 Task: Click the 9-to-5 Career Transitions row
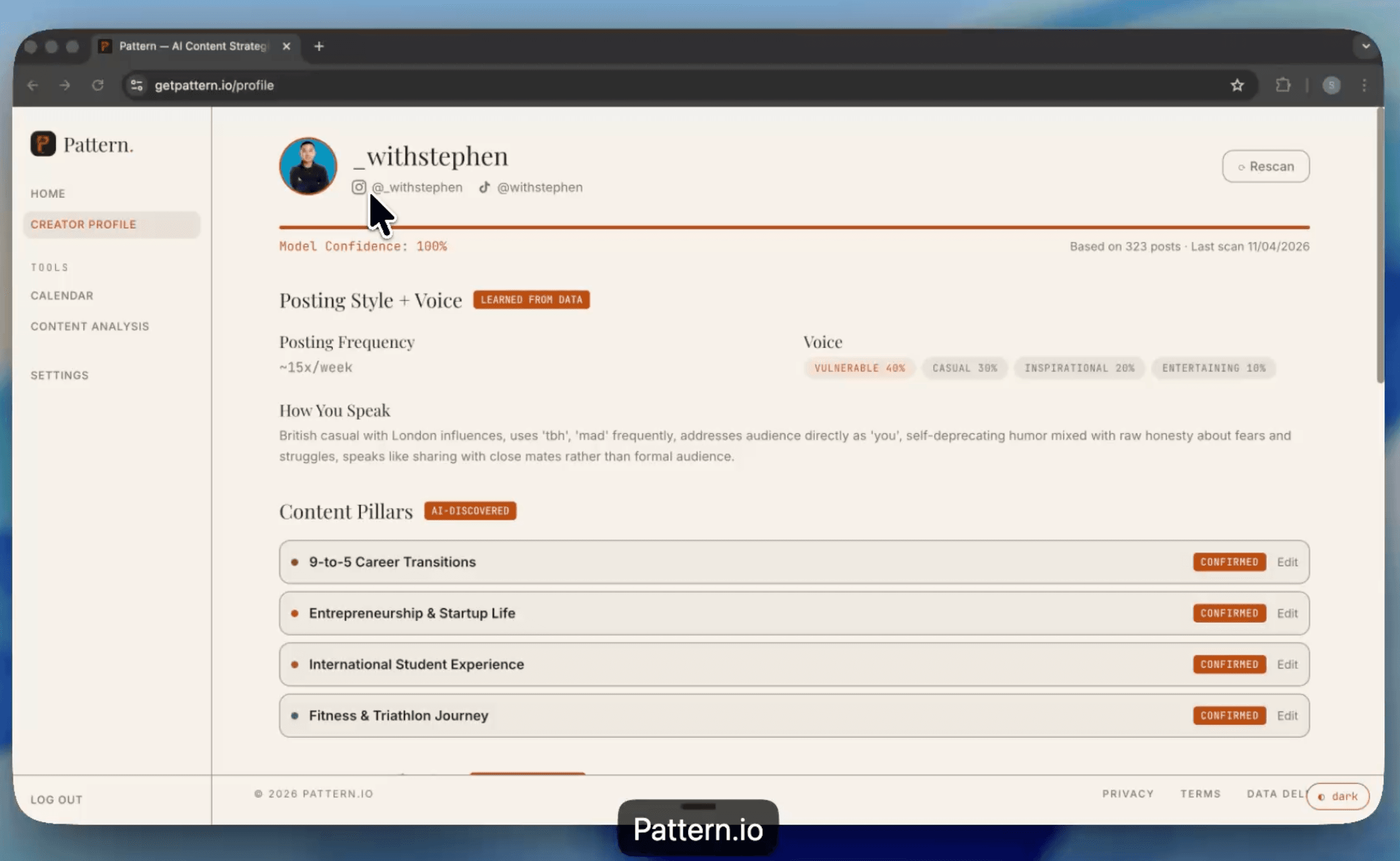[x=794, y=562]
